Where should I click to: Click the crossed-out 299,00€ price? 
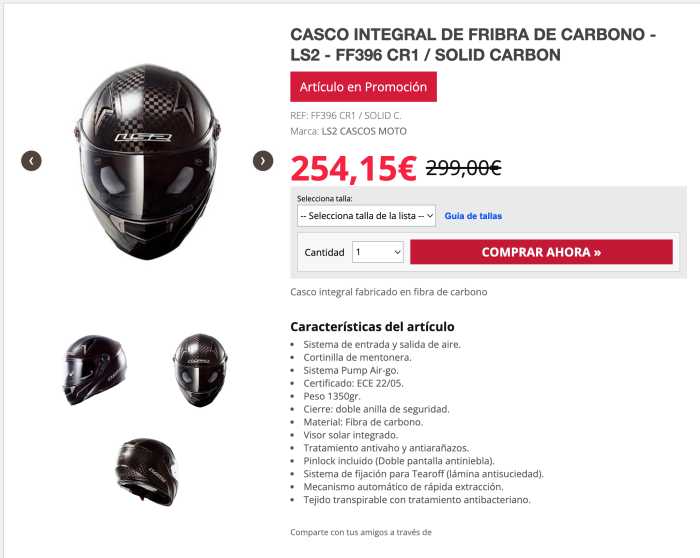[x=463, y=168]
